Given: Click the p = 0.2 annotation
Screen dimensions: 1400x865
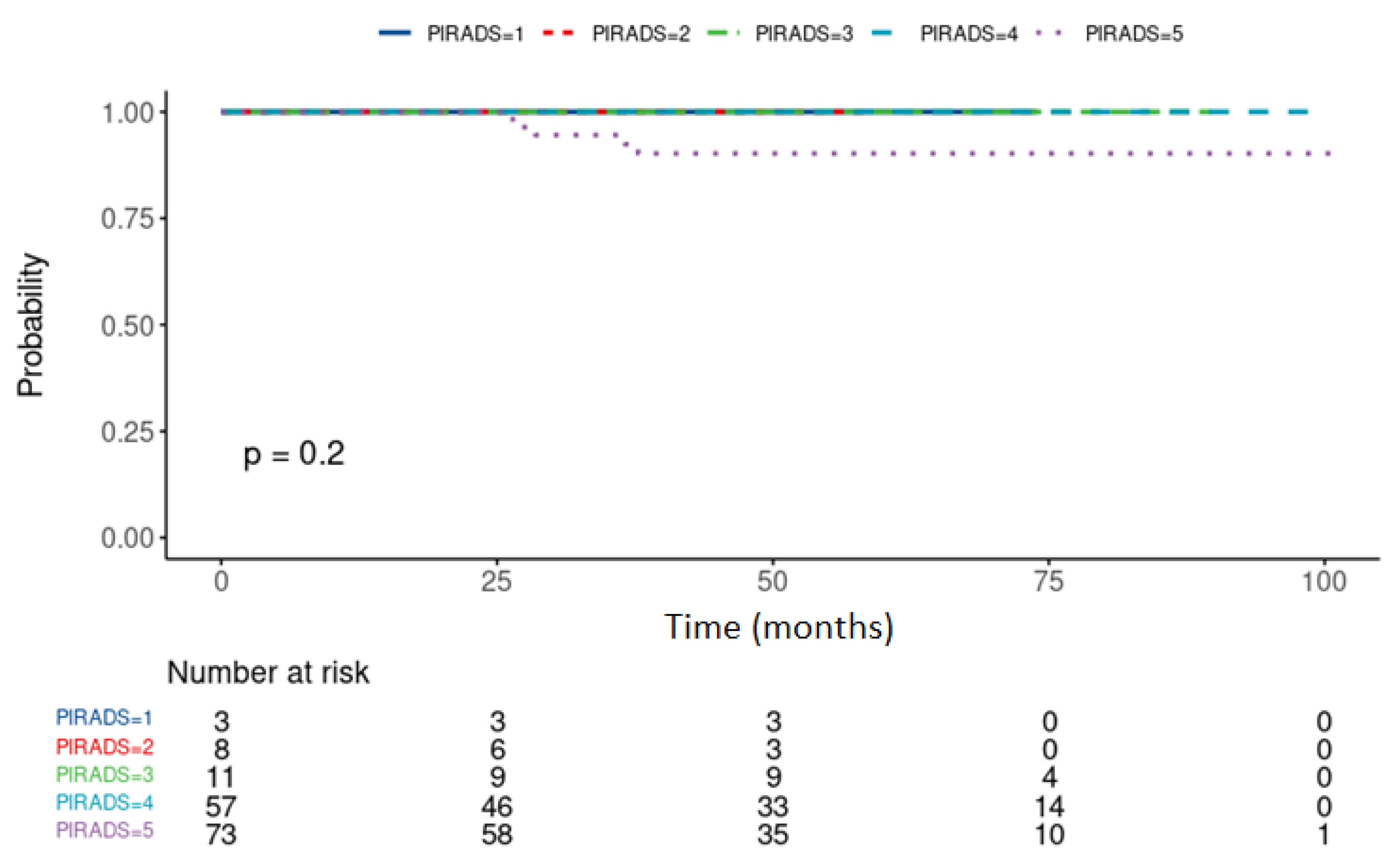Looking at the screenshot, I should 294,454.
